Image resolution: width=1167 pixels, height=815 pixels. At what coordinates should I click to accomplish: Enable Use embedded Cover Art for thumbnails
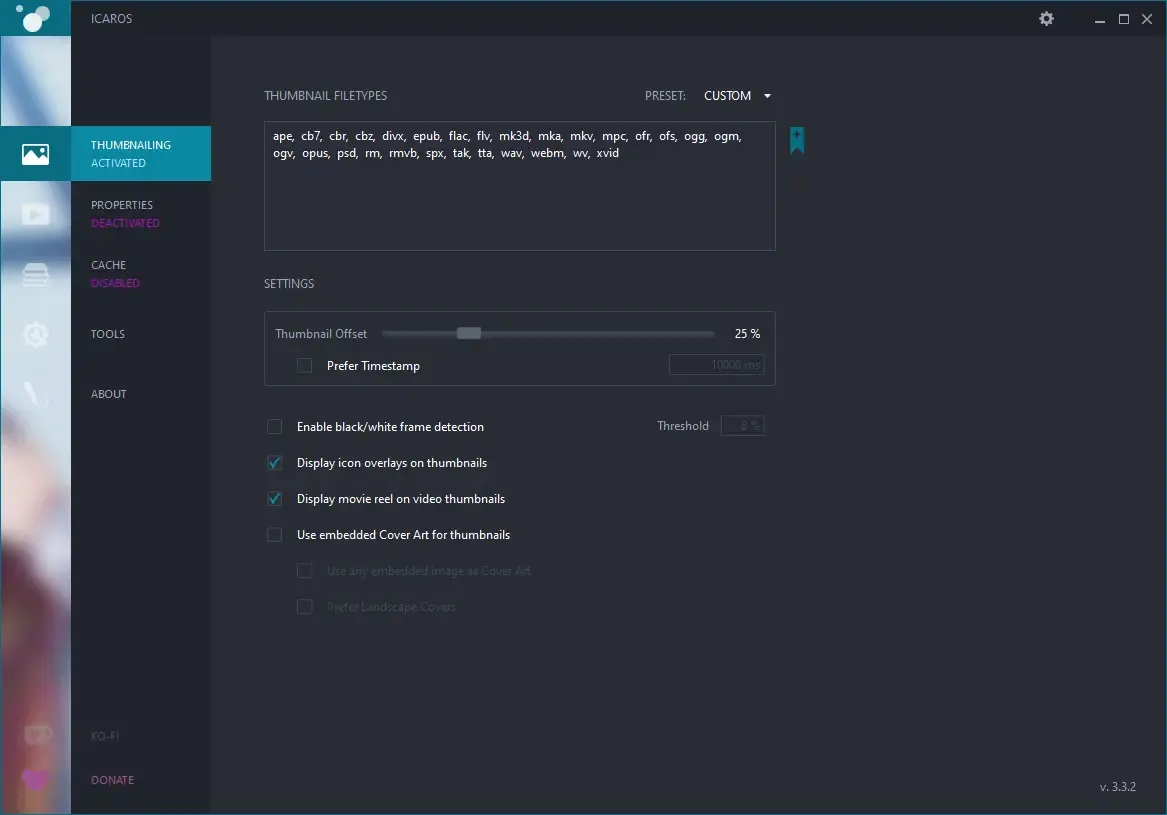click(x=275, y=535)
